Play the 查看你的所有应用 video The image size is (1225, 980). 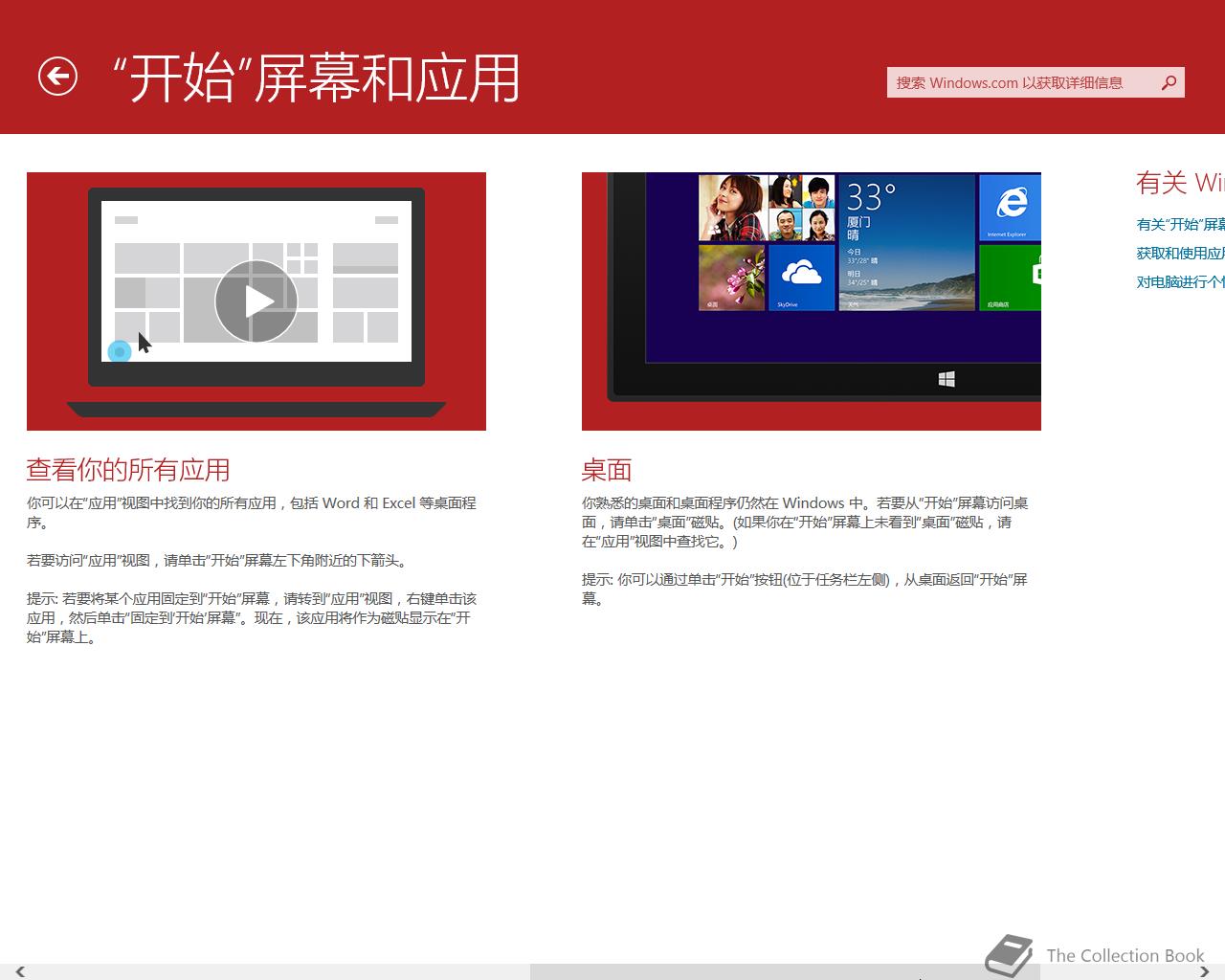(x=256, y=301)
